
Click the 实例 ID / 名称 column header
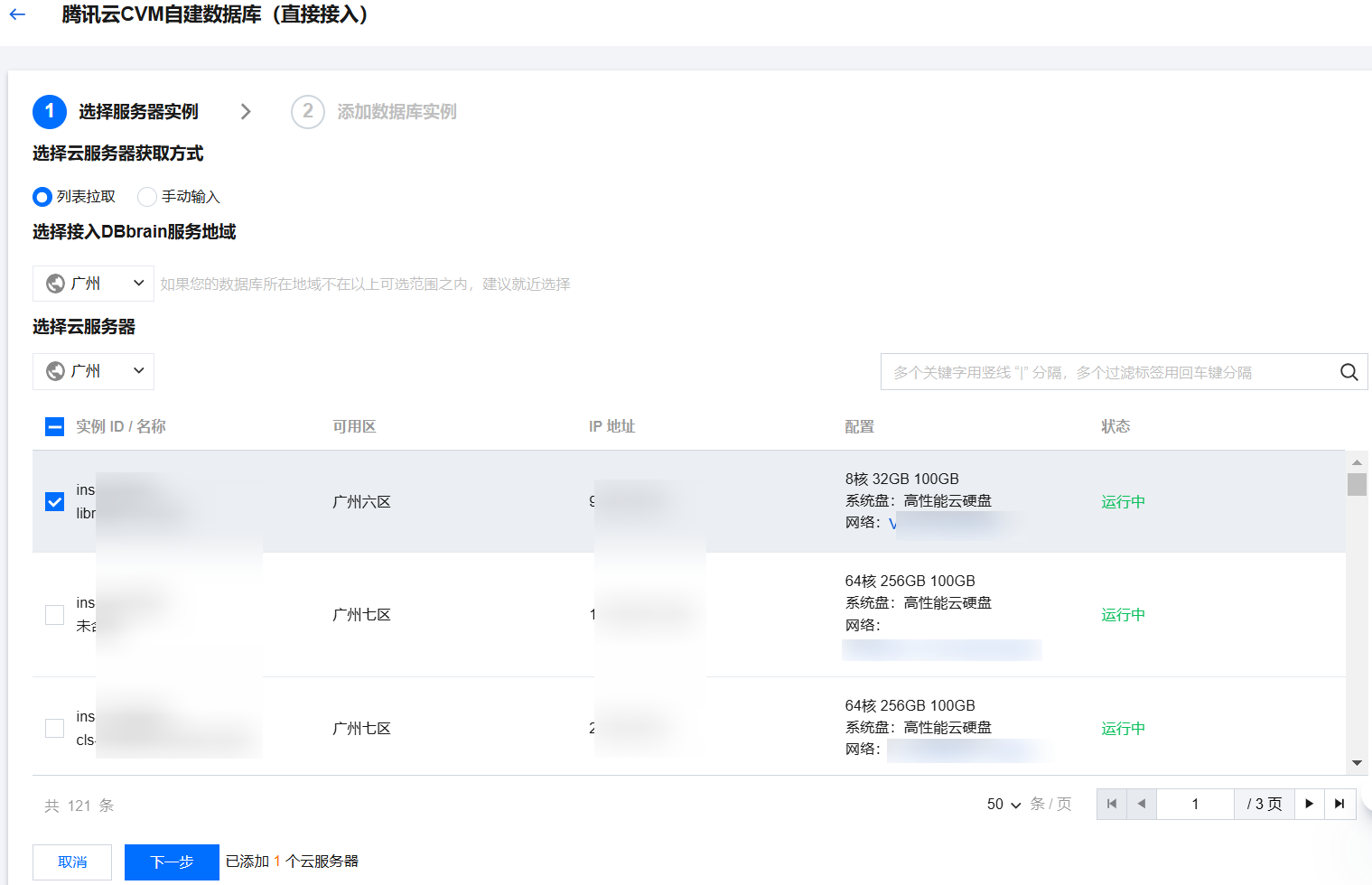point(121,427)
